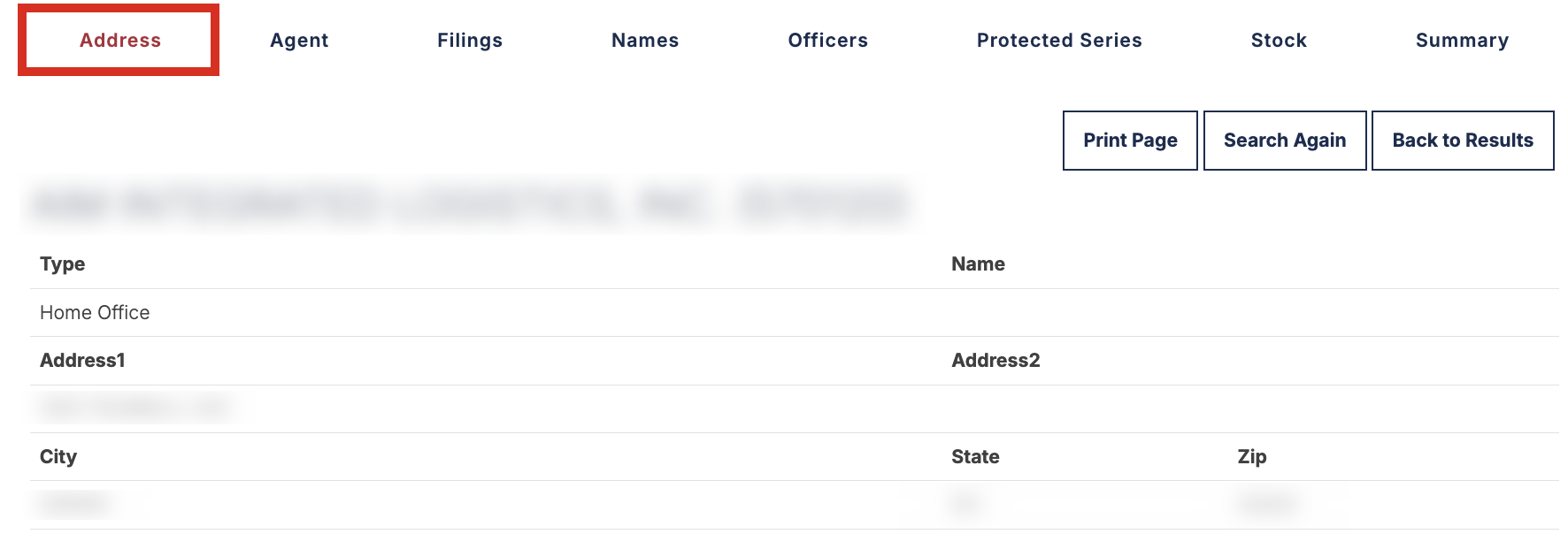The width and height of the screenshot is (1568, 557).
Task: Go to the Names tab
Action: coord(645,41)
